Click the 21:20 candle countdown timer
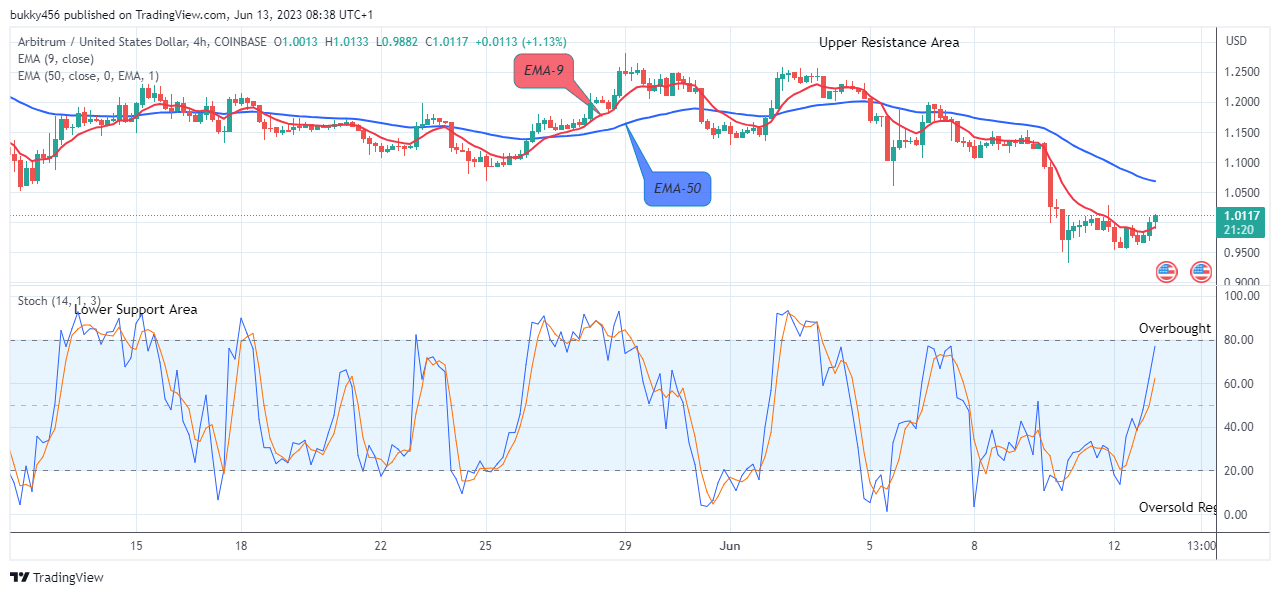This screenshot has height=595, width=1280. 1239,229
